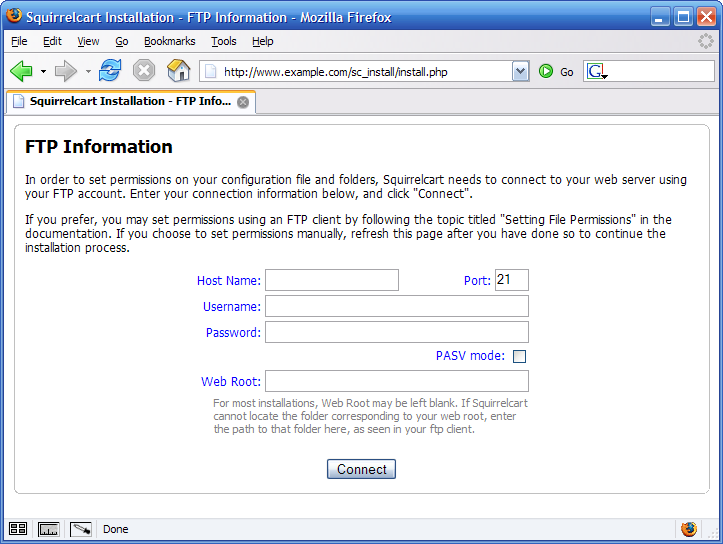Viewport: 723px width, 544px height.
Task: Select the Web Root text field
Action: point(396,381)
